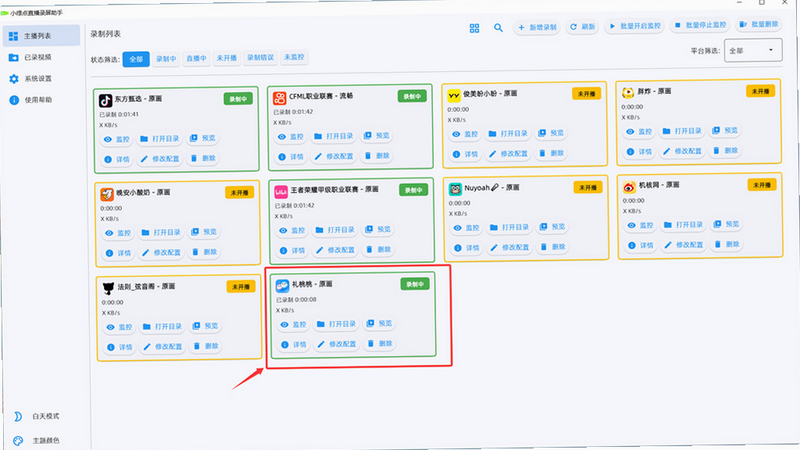Toggle monitoring (监控) for 王者荣耀甲级职业联赛
The image size is (800, 450).
tap(292, 231)
